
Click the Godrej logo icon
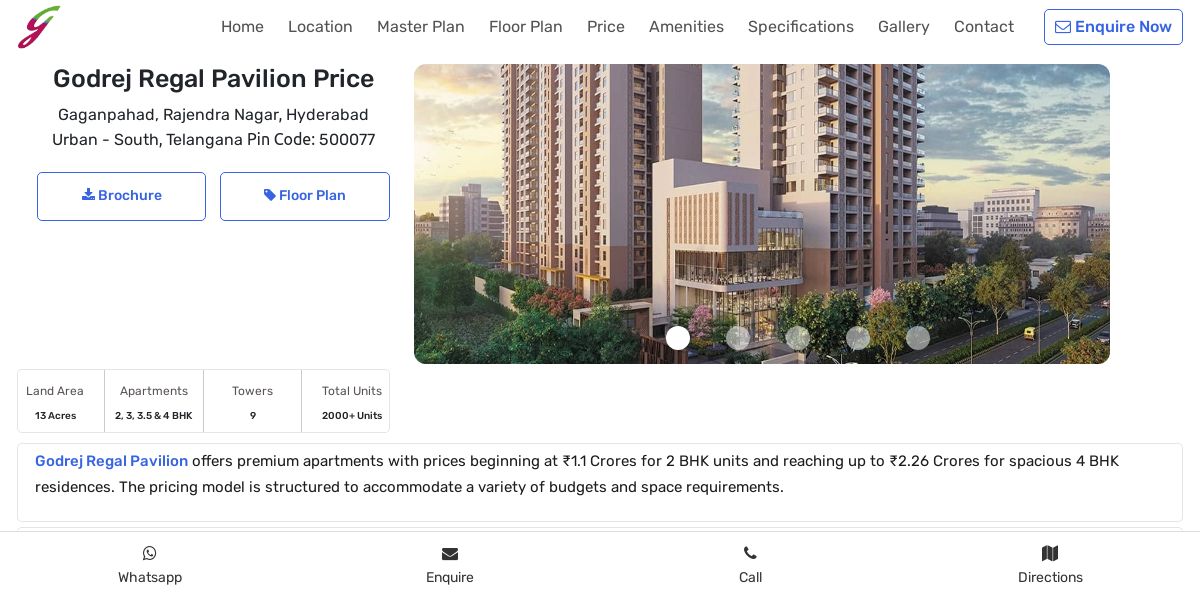[39, 27]
